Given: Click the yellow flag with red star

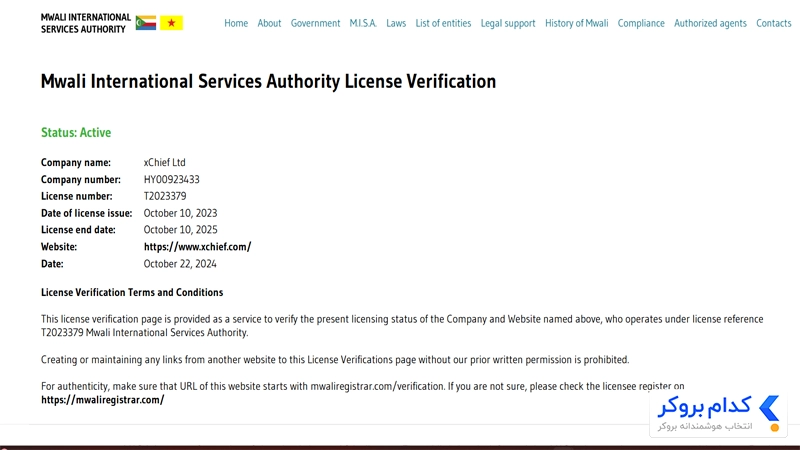Looking at the screenshot, I should (171, 23).
